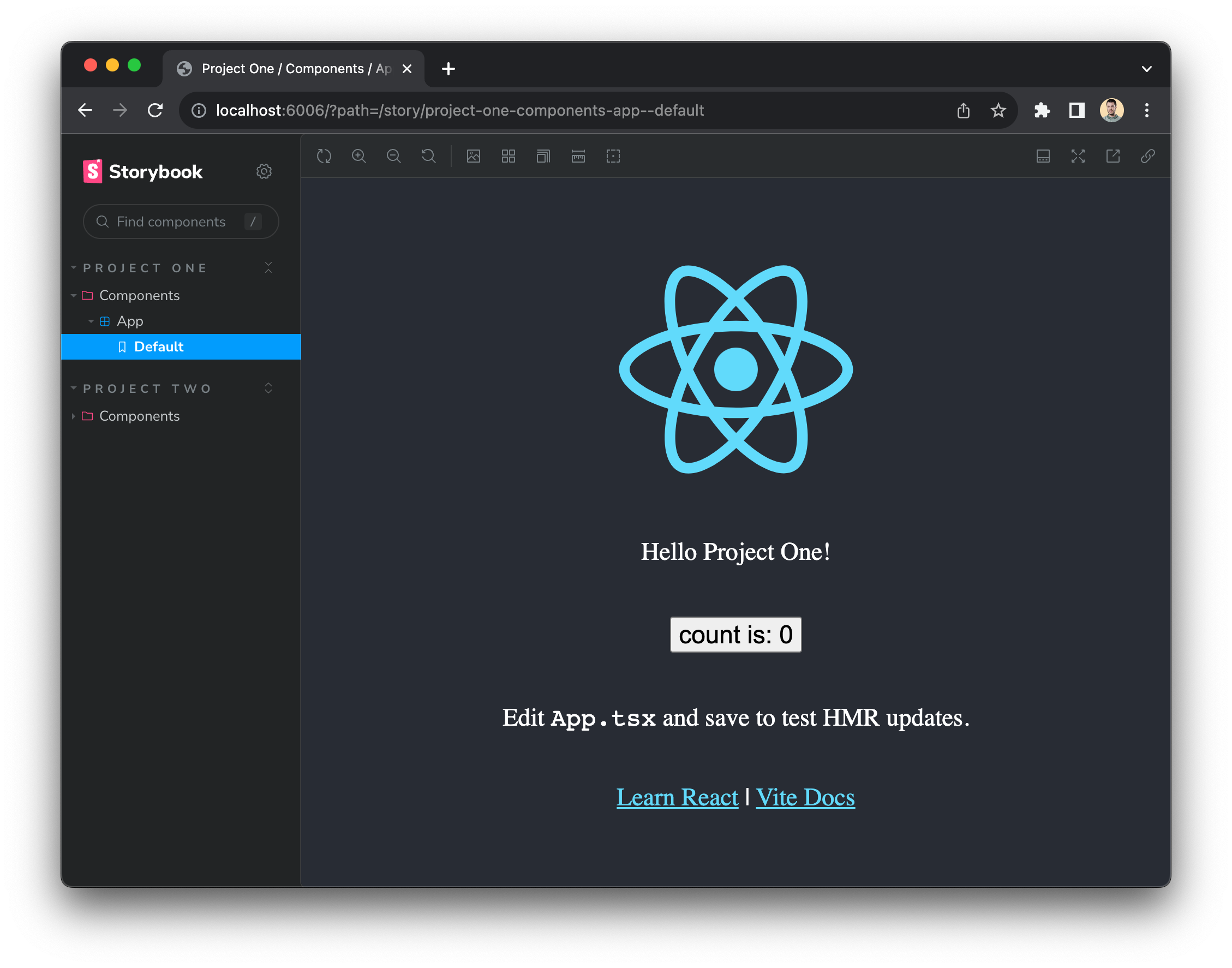This screenshot has width=1232, height=968.
Task: Toggle the browser side panel
Action: tap(1076, 110)
